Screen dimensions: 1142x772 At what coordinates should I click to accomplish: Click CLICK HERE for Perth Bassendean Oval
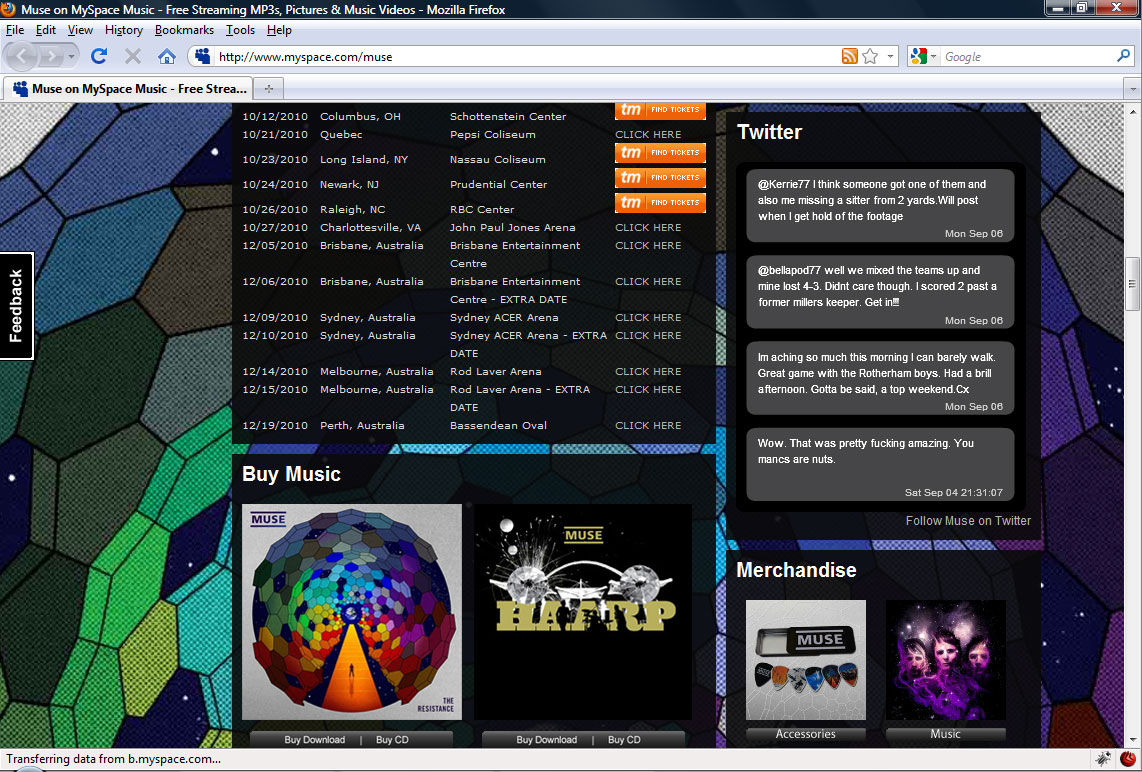coord(648,425)
